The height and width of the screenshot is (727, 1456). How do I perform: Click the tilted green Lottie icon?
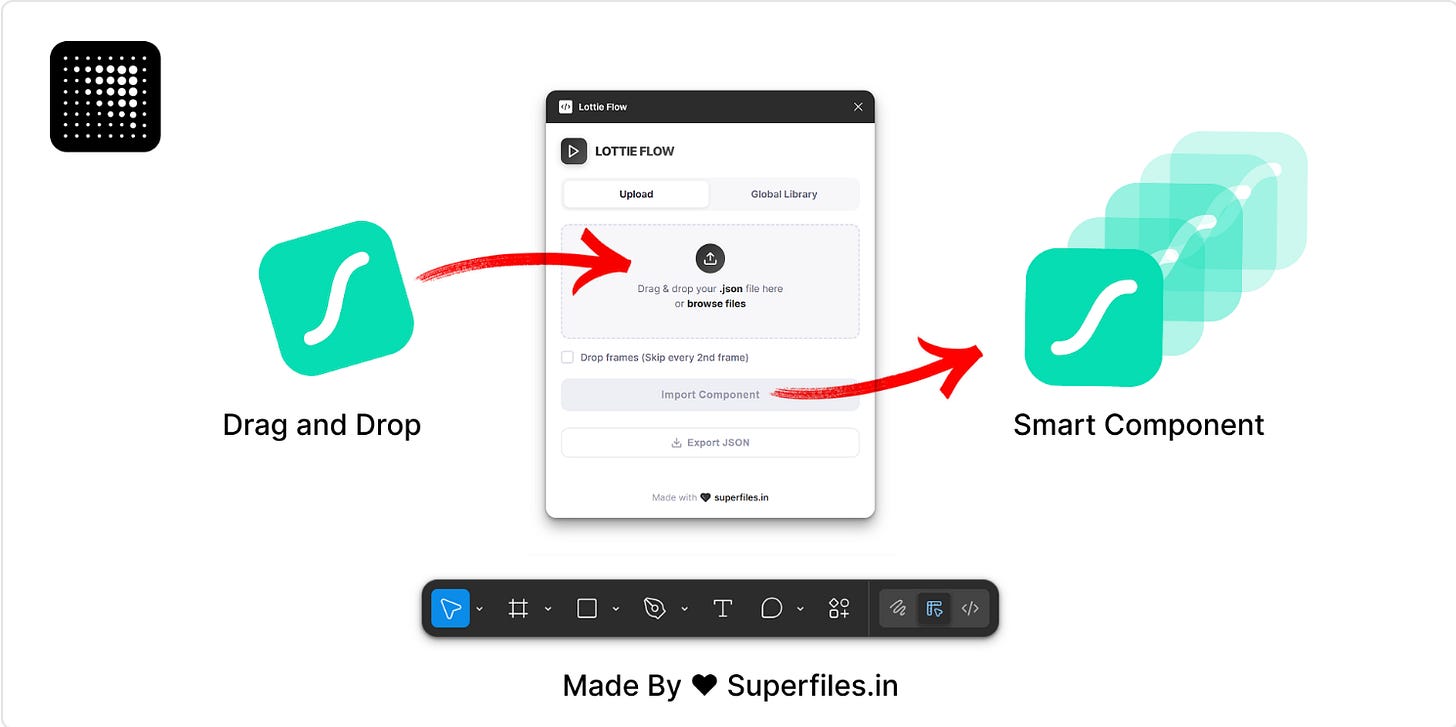(x=336, y=298)
